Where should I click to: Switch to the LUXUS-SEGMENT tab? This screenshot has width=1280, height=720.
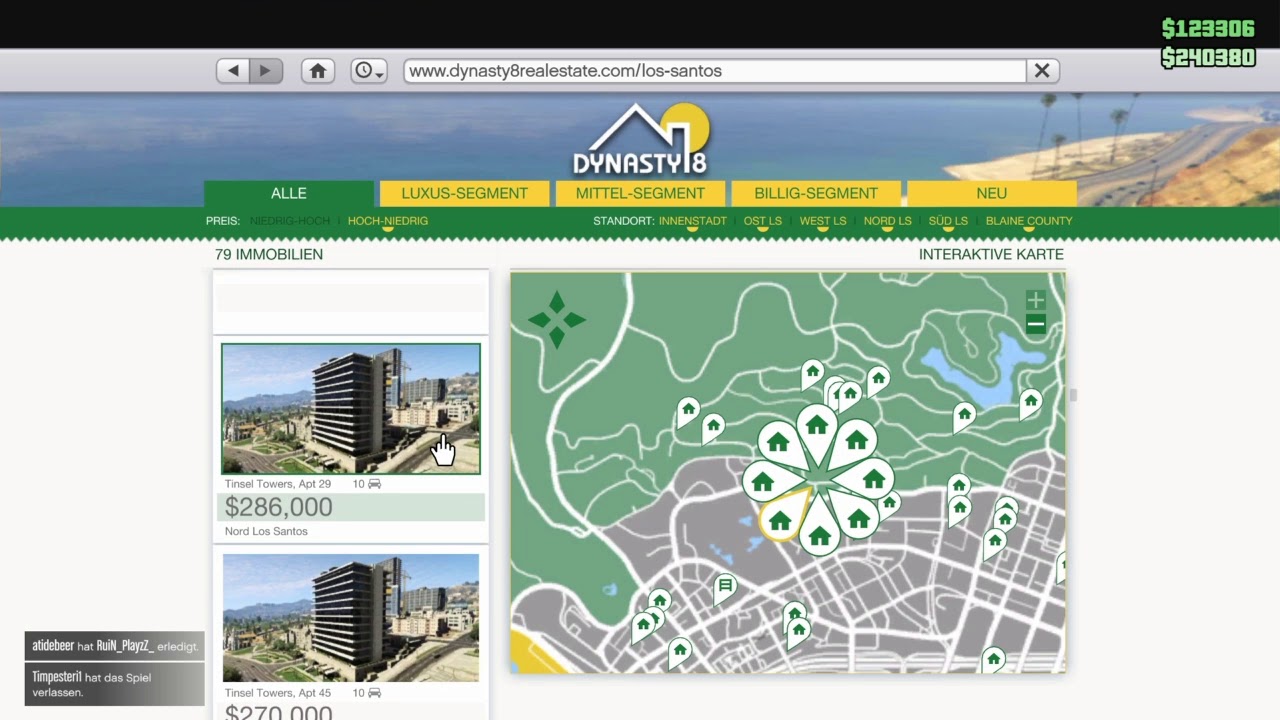pyautogui.click(x=464, y=194)
